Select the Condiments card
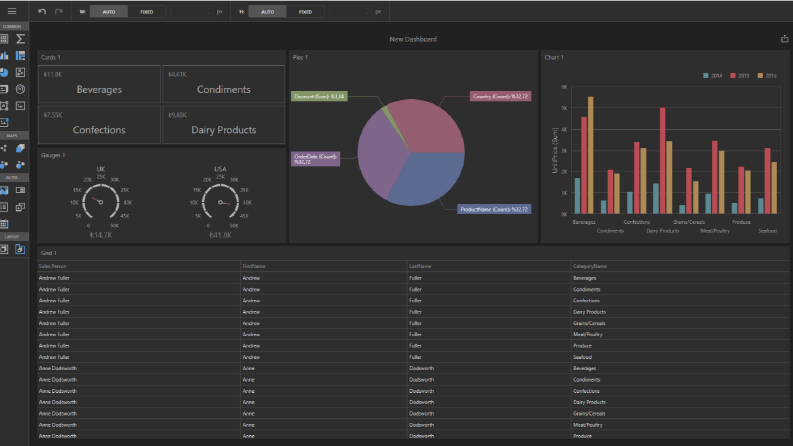793x446 pixels. tap(224, 84)
